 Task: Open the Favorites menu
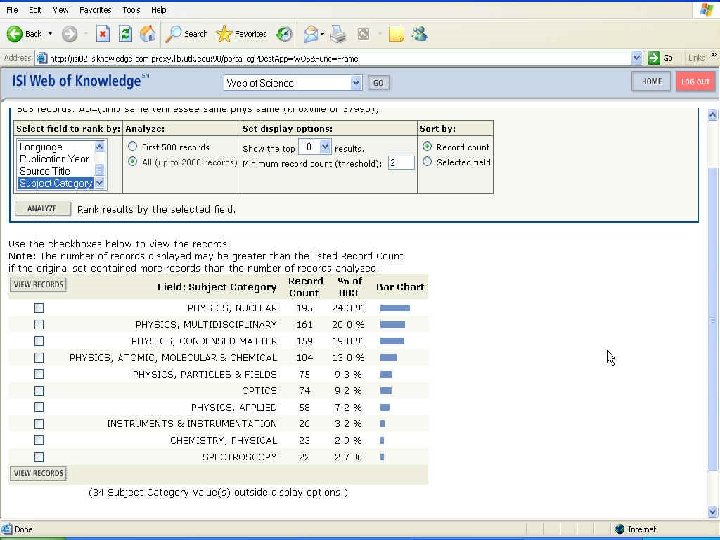[x=95, y=9]
